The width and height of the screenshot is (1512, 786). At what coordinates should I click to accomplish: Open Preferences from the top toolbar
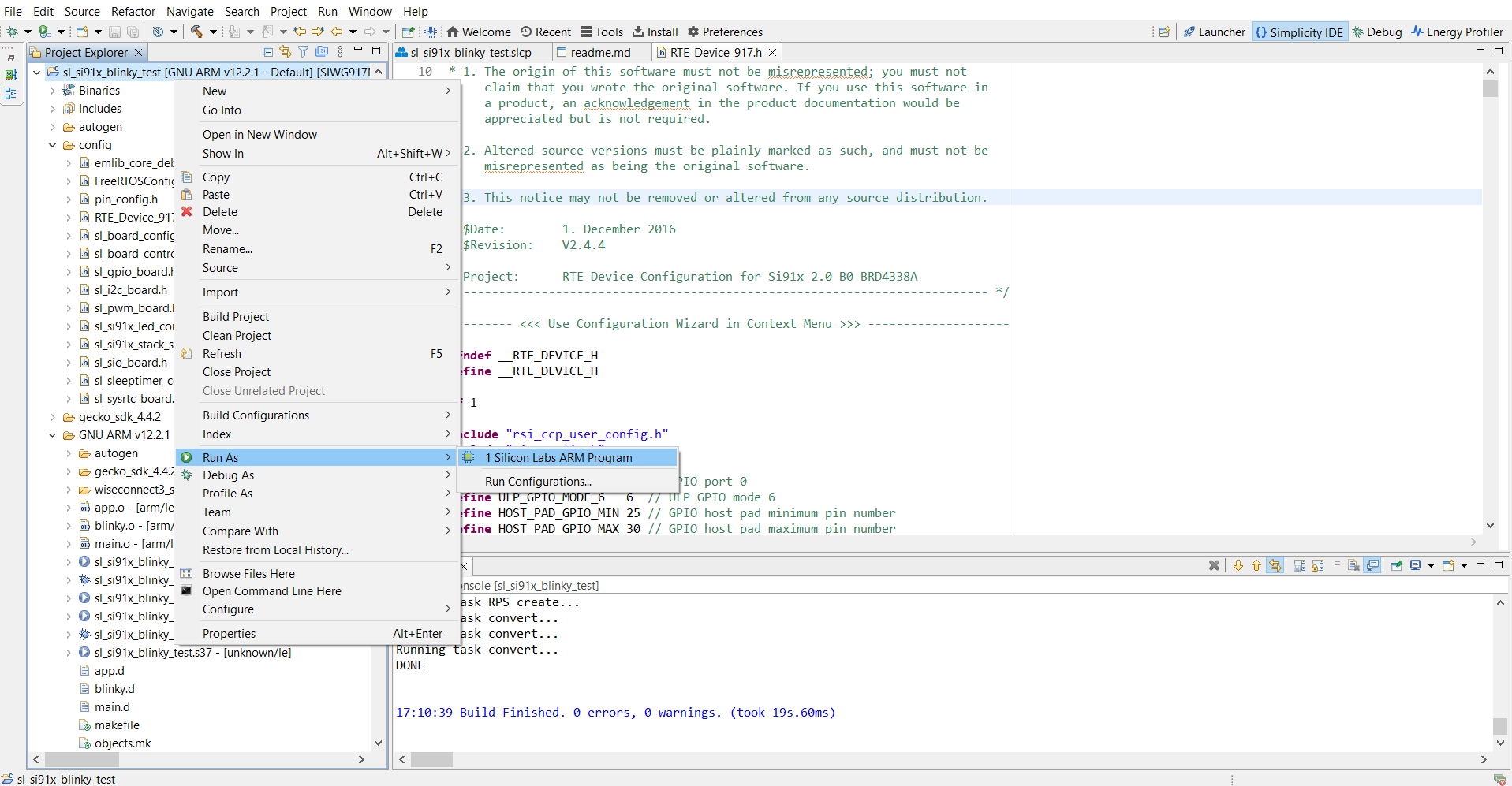pyautogui.click(x=725, y=32)
